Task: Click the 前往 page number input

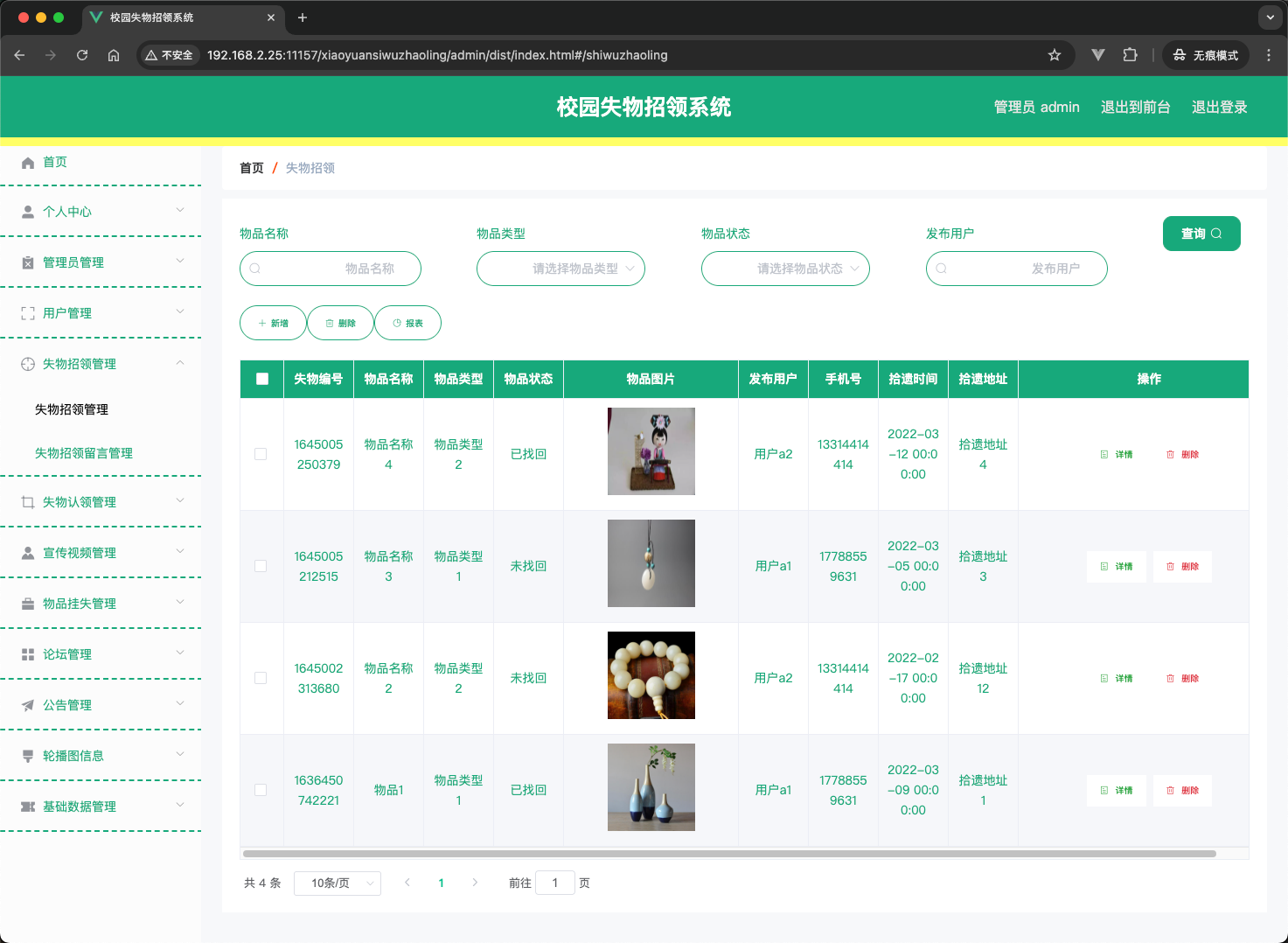Action: click(x=555, y=883)
